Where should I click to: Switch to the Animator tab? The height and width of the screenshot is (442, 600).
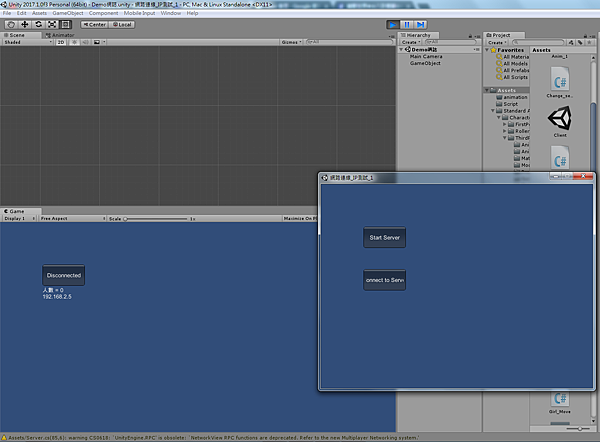(x=60, y=35)
